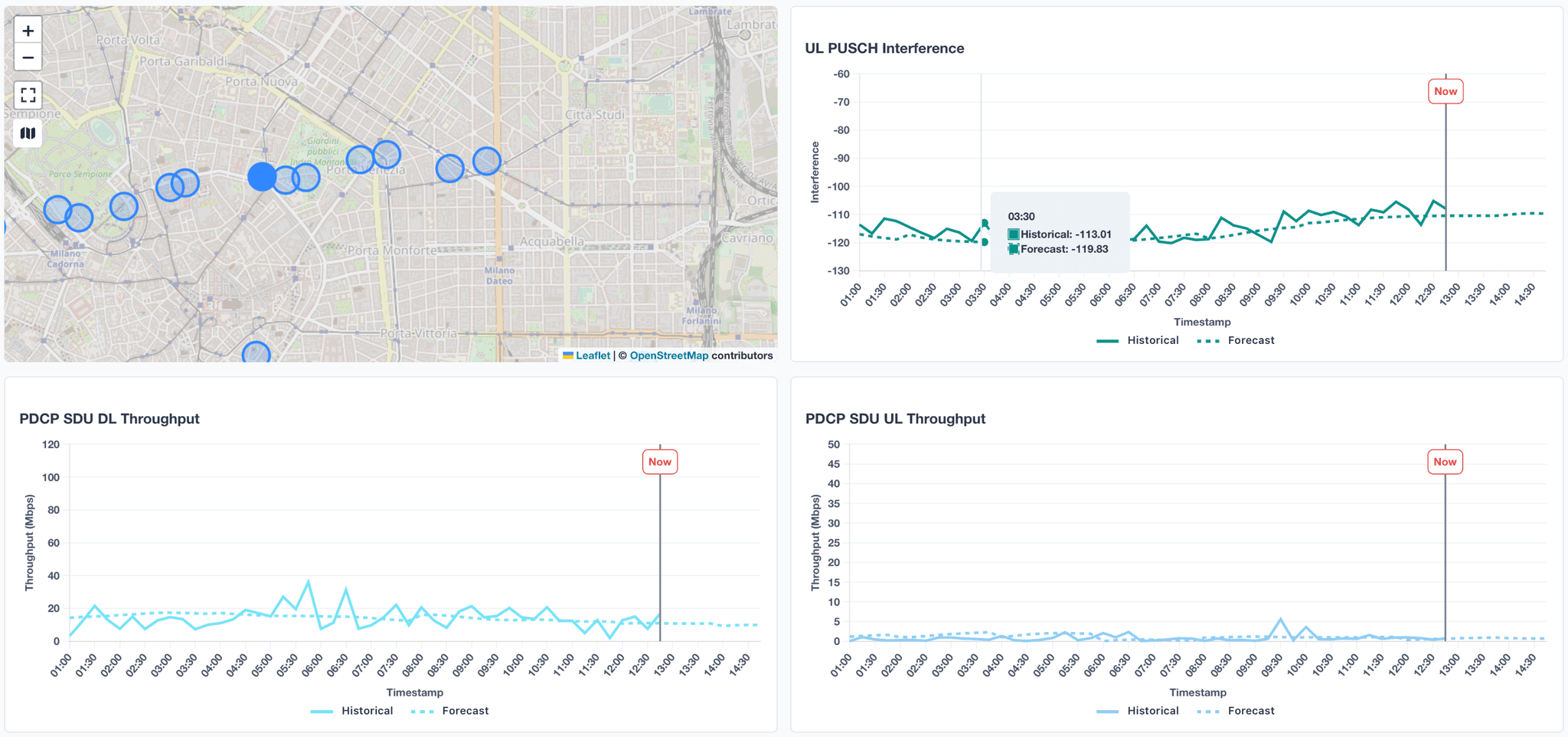Hide Historical series in DL Throughput chart
Image resolution: width=1568 pixels, height=737 pixels.
(x=352, y=711)
